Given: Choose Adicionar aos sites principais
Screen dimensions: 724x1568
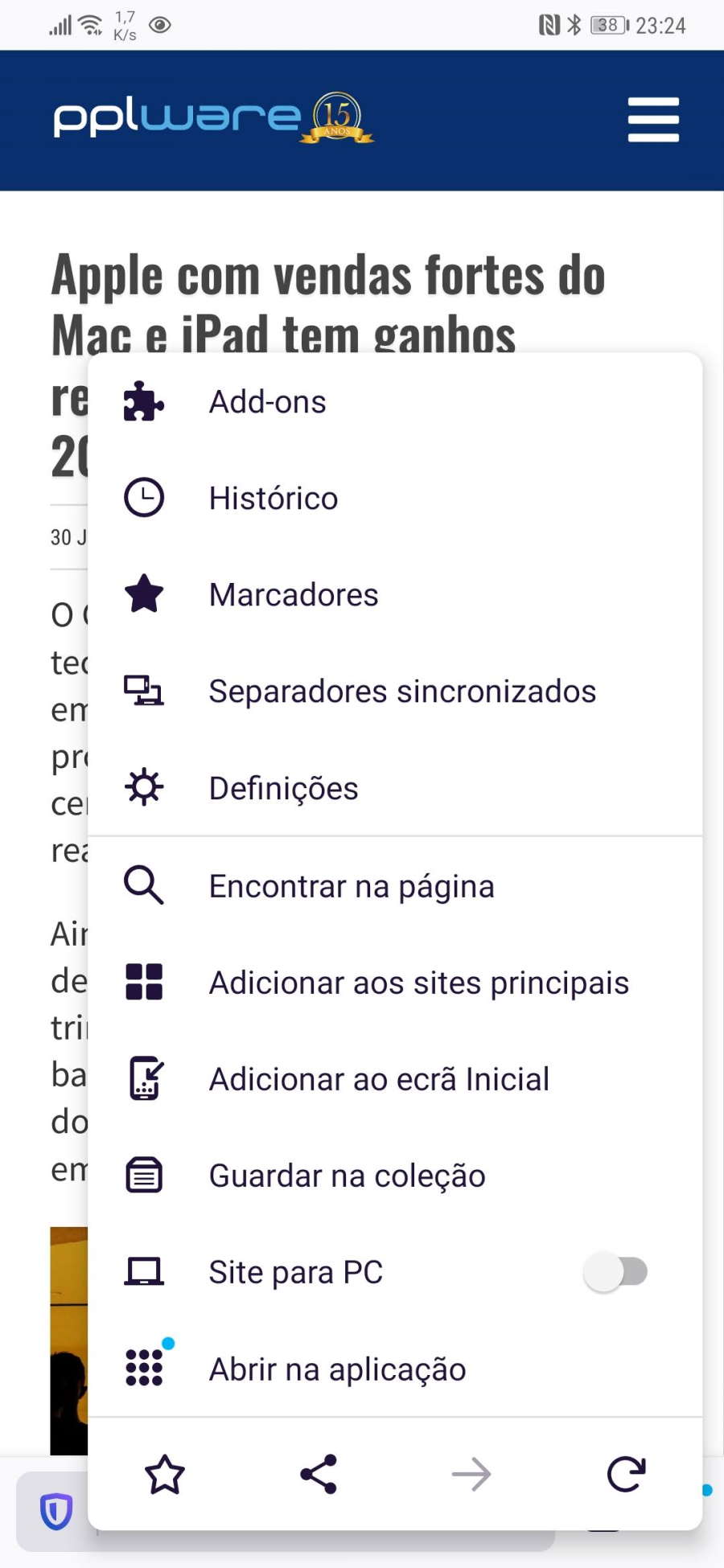Looking at the screenshot, I should pos(418,983).
